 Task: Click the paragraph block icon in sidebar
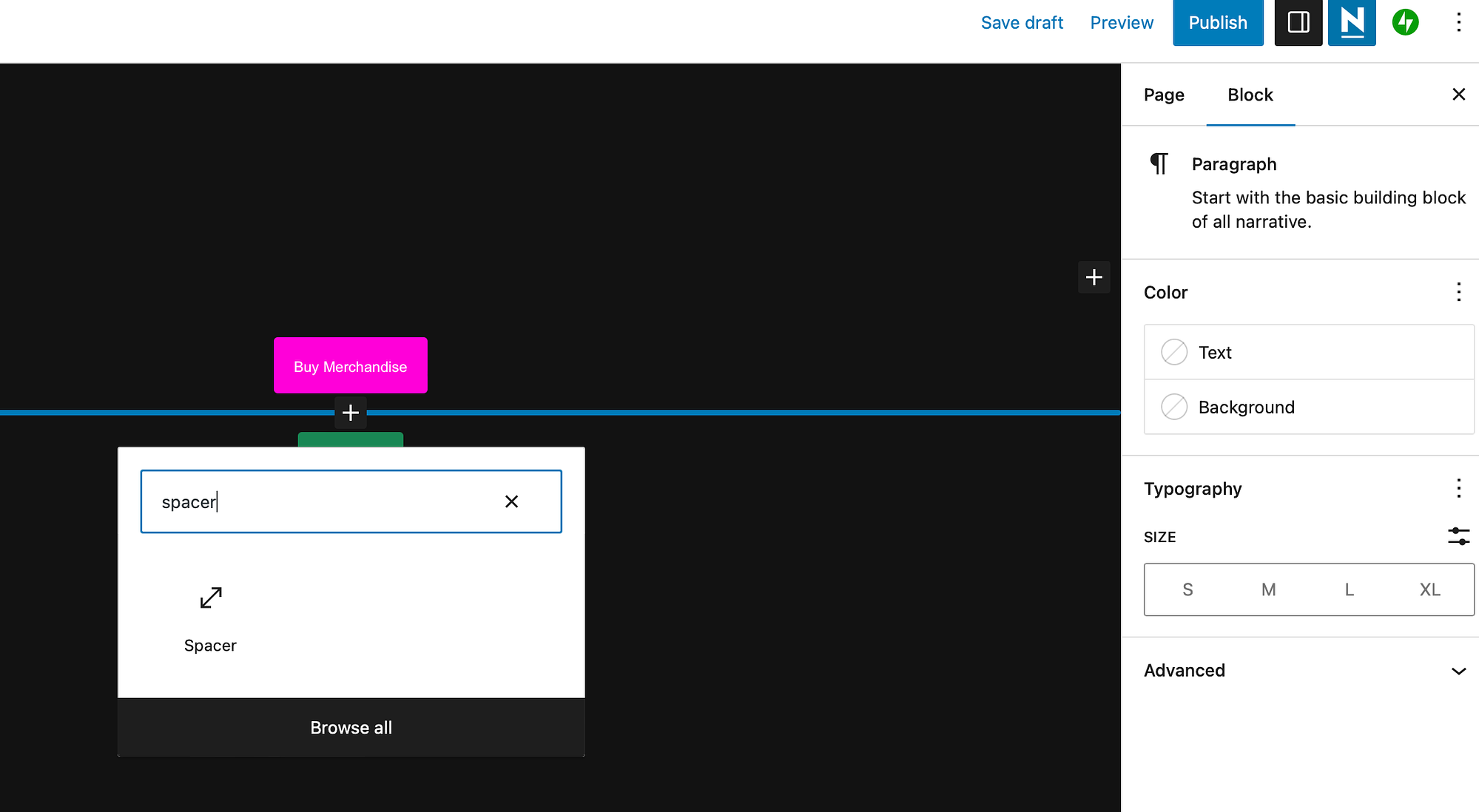click(x=1160, y=164)
